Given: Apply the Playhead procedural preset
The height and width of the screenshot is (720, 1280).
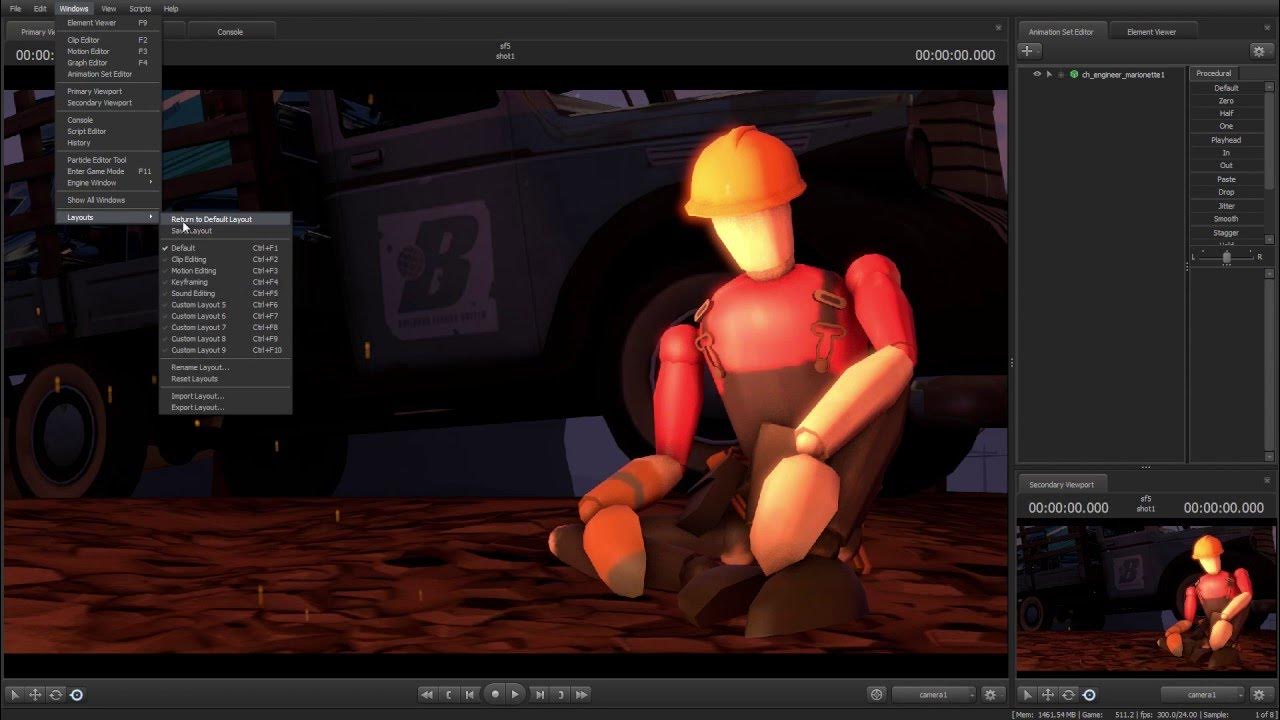Looking at the screenshot, I should coord(1226,141).
